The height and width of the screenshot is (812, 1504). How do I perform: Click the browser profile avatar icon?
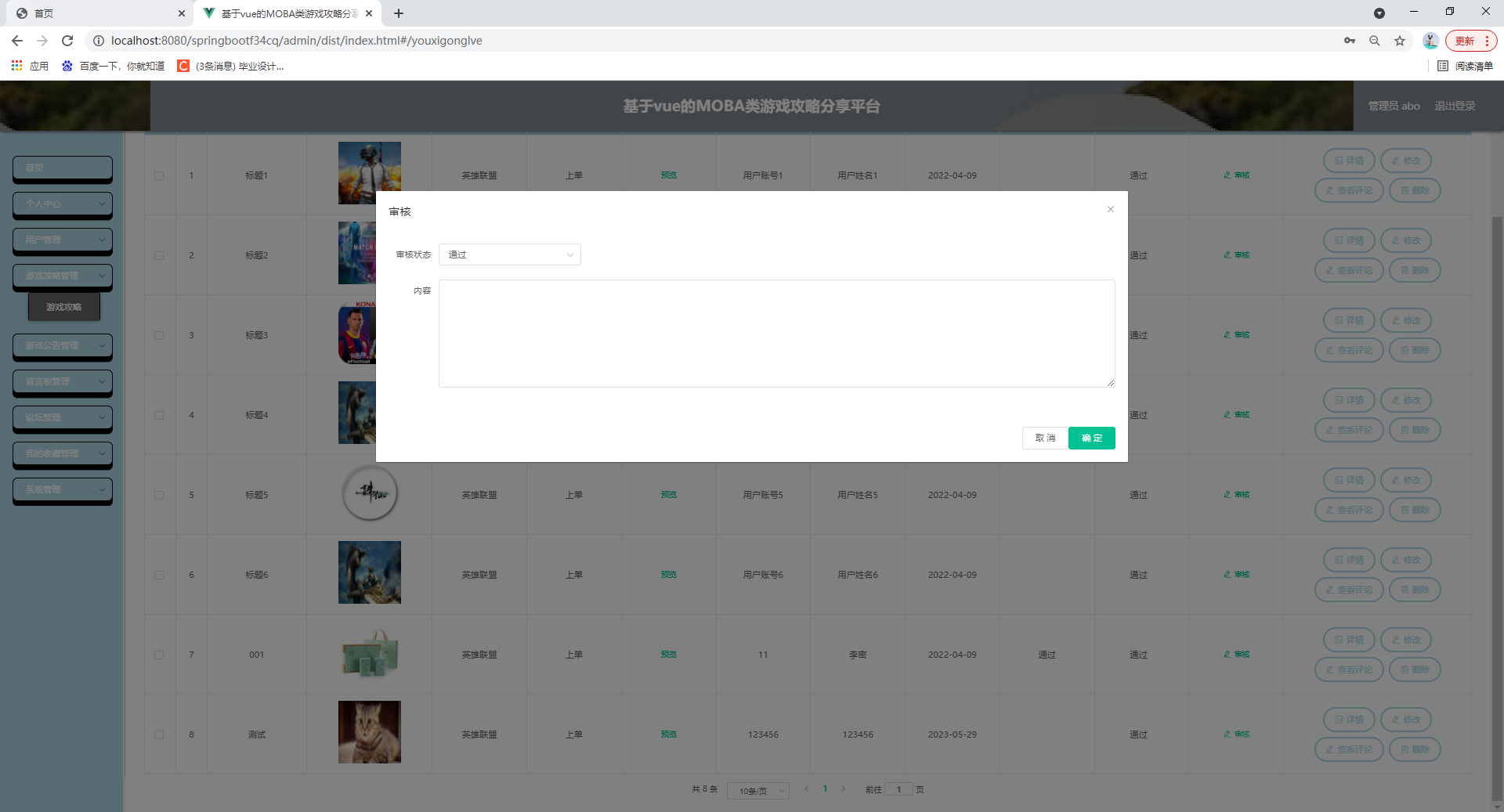tap(1430, 41)
